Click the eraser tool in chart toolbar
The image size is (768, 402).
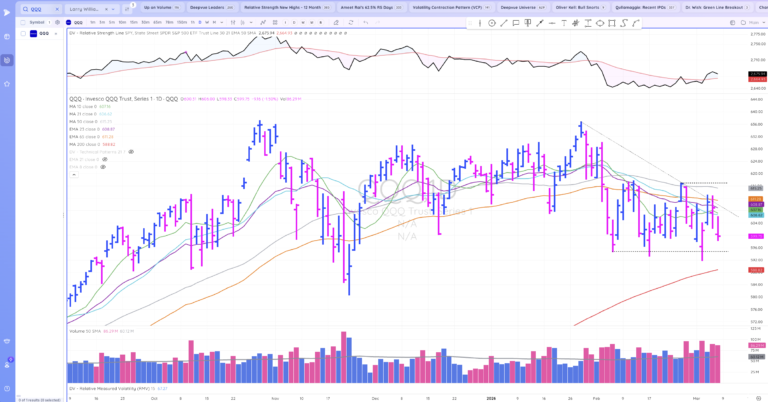pos(336,23)
